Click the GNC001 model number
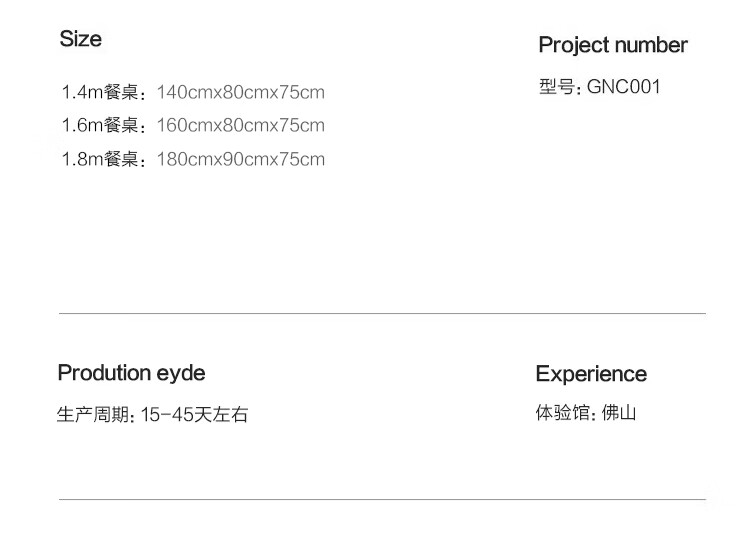This screenshot has width=750, height=540. (x=624, y=87)
